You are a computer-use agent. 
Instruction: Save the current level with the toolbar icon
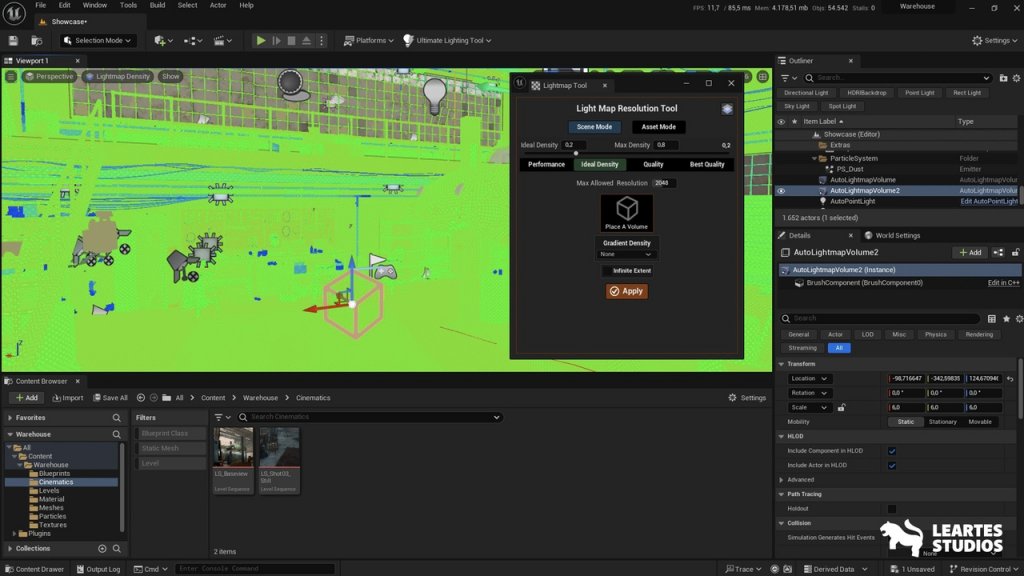[13, 40]
